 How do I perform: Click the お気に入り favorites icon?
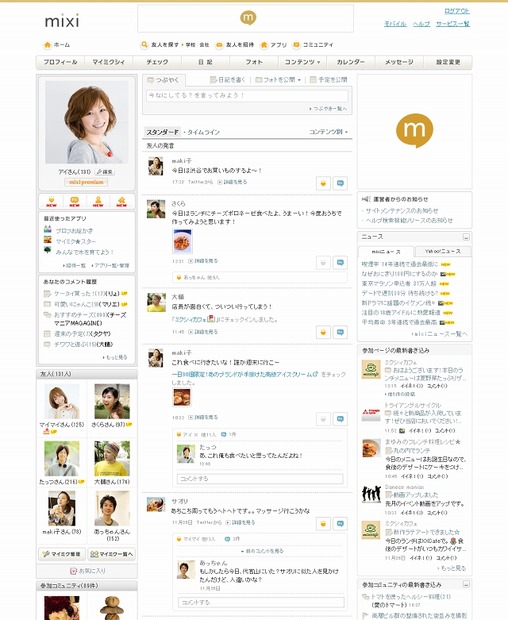tap(73, 571)
